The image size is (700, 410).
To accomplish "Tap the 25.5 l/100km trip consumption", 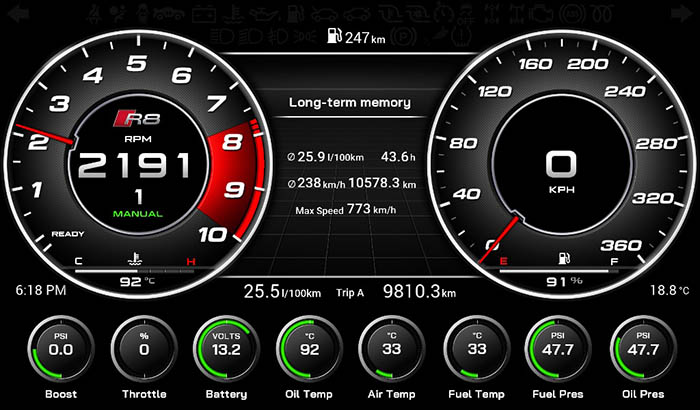I will (x=282, y=291).
